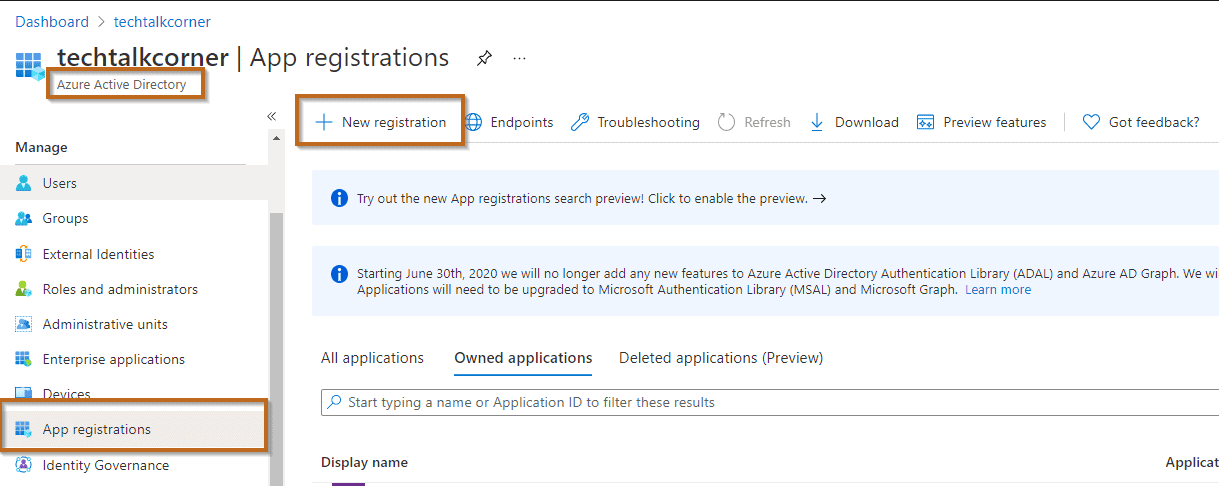Open Users in the Manage menu
The width and height of the screenshot is (1219, 486).
[x=134, y=183]
